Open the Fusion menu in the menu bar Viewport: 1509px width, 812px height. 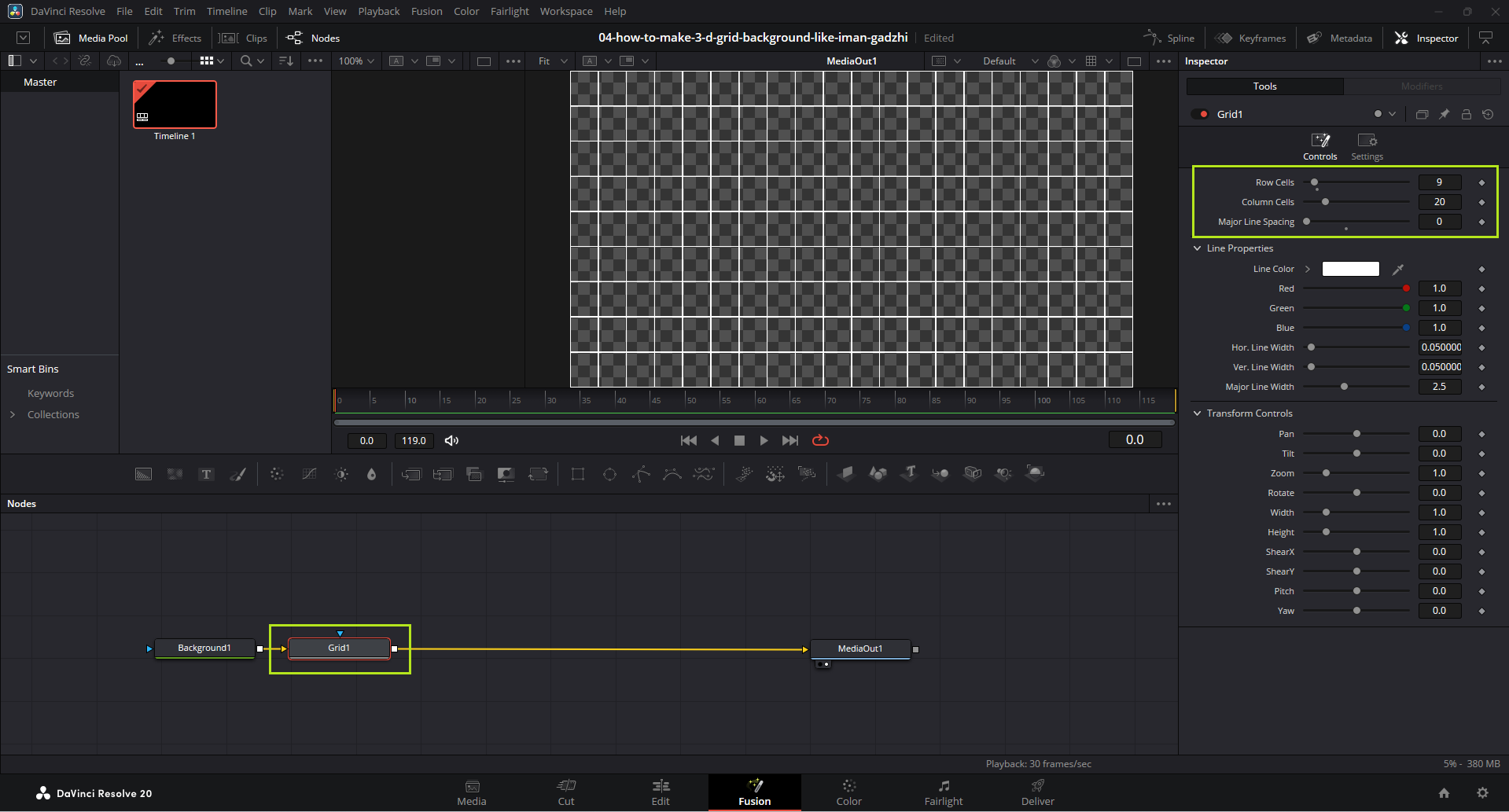pyautogui.click(x=426, y=11)
